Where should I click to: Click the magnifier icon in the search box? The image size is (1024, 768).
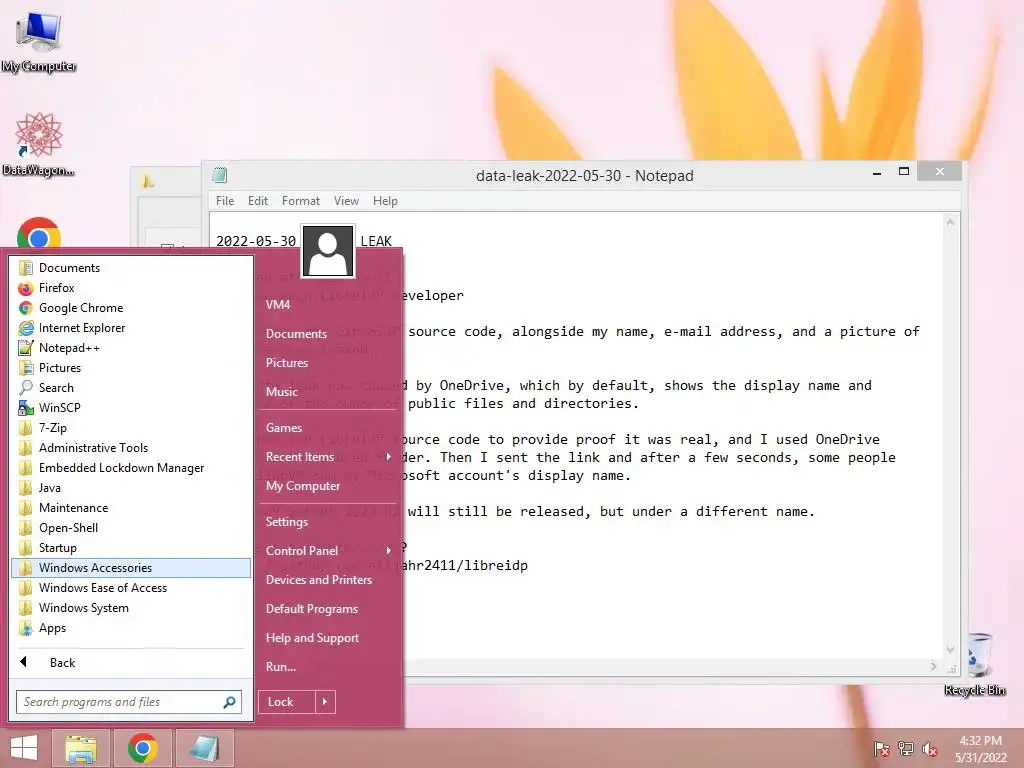pyautogui.click(x=229, y=702)
